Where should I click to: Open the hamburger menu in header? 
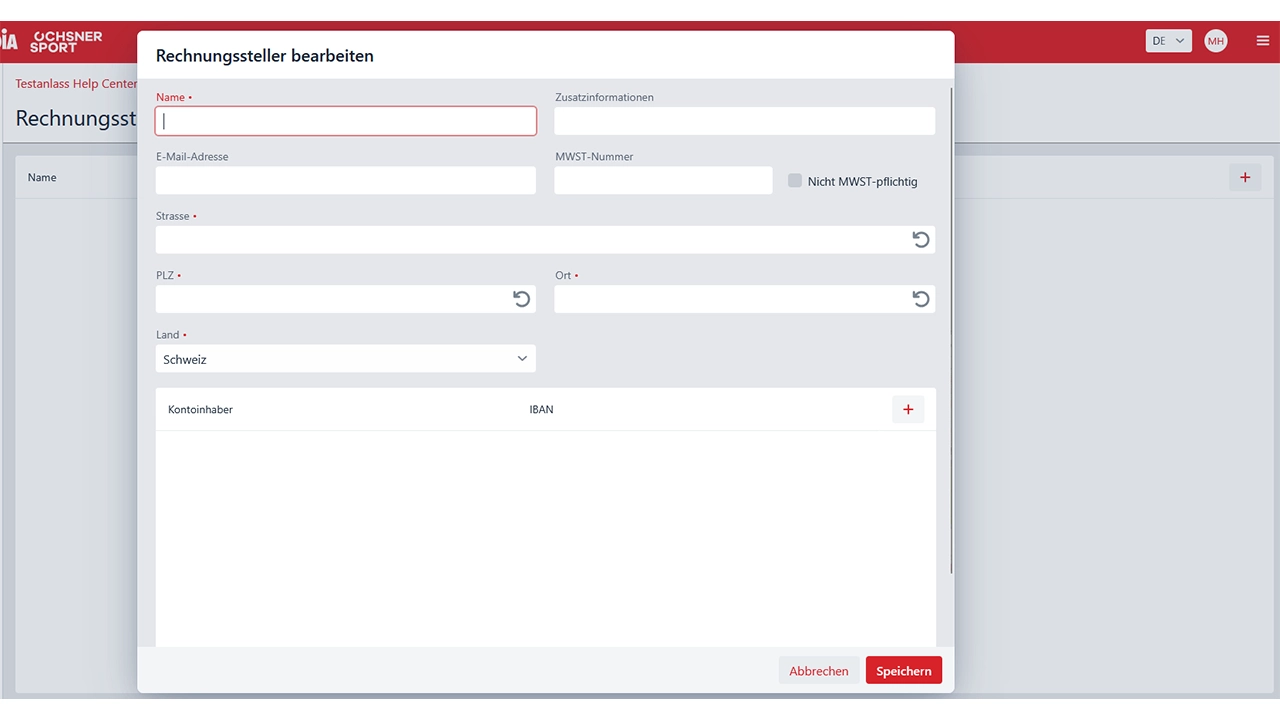[1263, 41]
